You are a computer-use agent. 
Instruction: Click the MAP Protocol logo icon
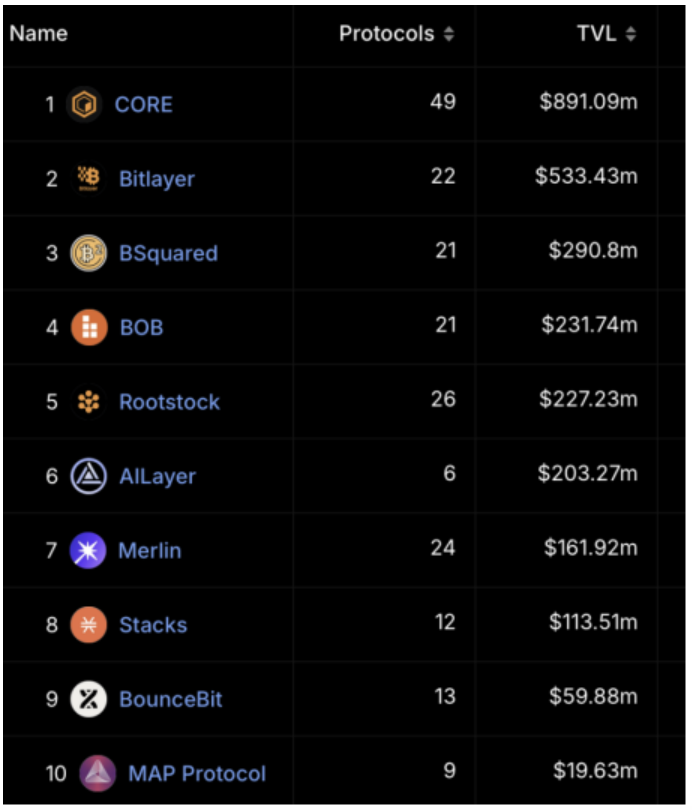tap(98, 773)
